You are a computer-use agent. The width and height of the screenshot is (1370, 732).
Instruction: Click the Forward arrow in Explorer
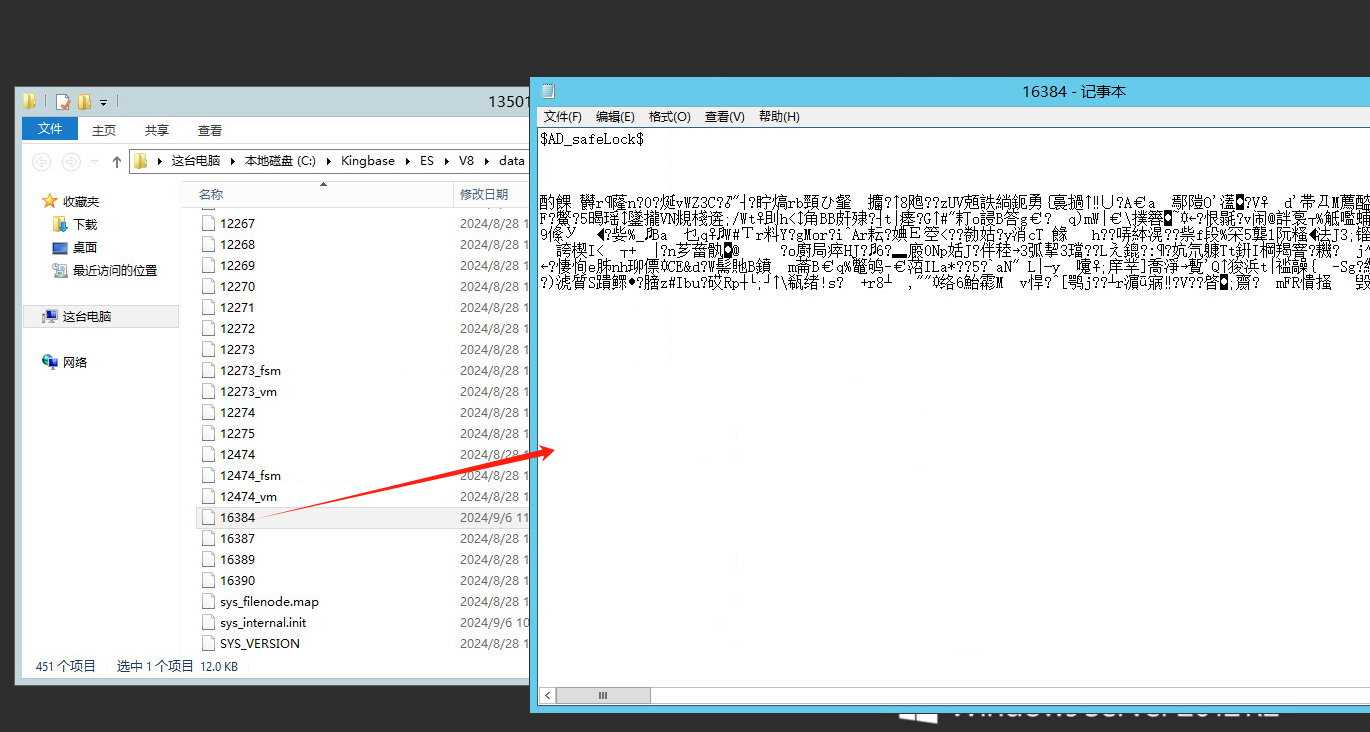[x=71, y=161]
